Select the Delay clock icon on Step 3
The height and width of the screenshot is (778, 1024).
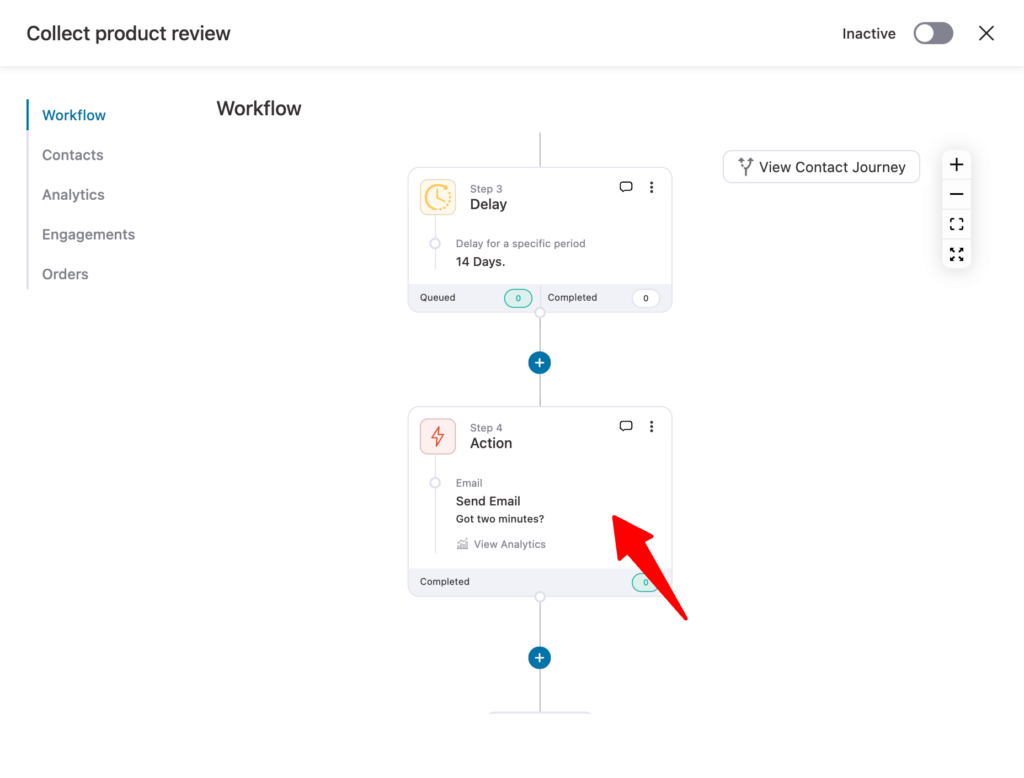click(437, 196)
